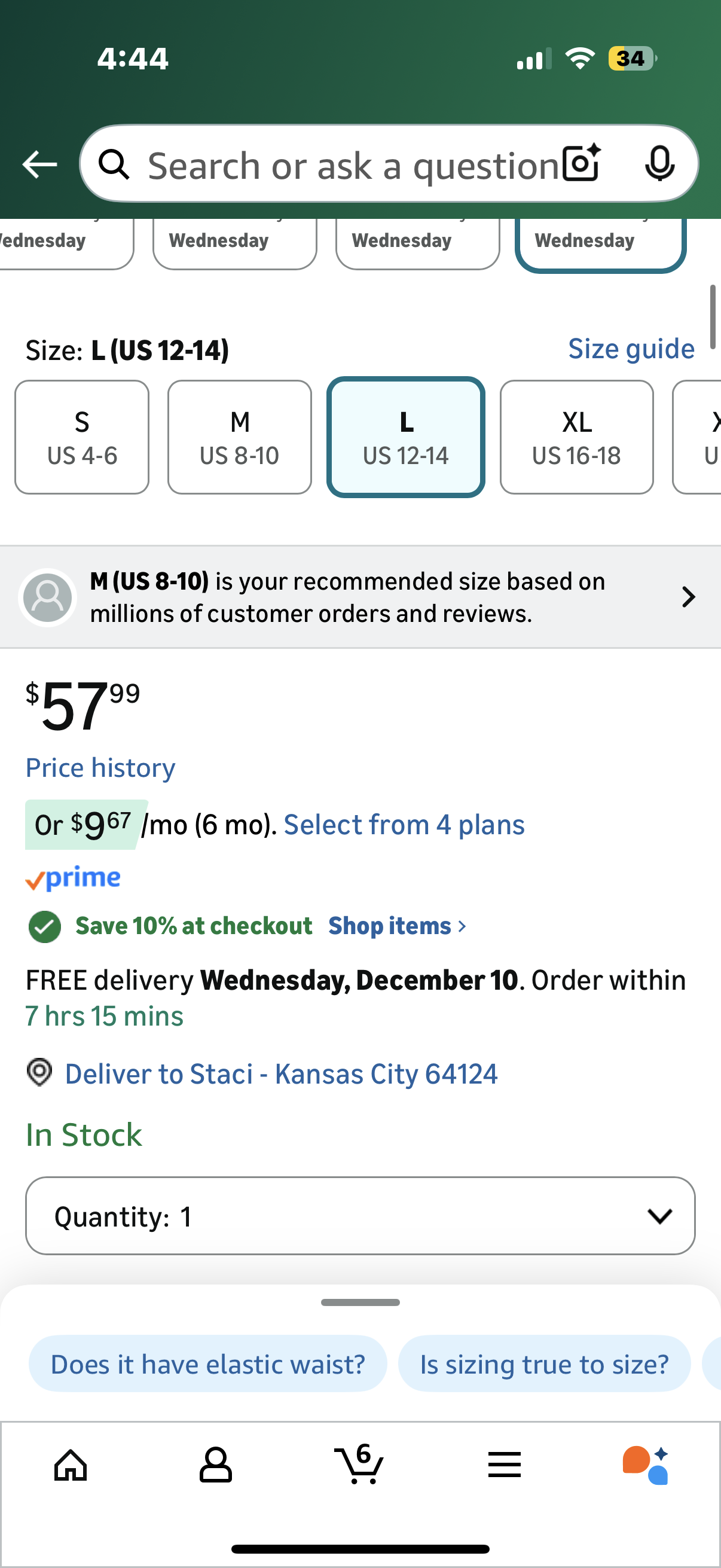Tap the Shop items chevron link
This screenshot has height=1568, width=721.
tap(397, 926)
